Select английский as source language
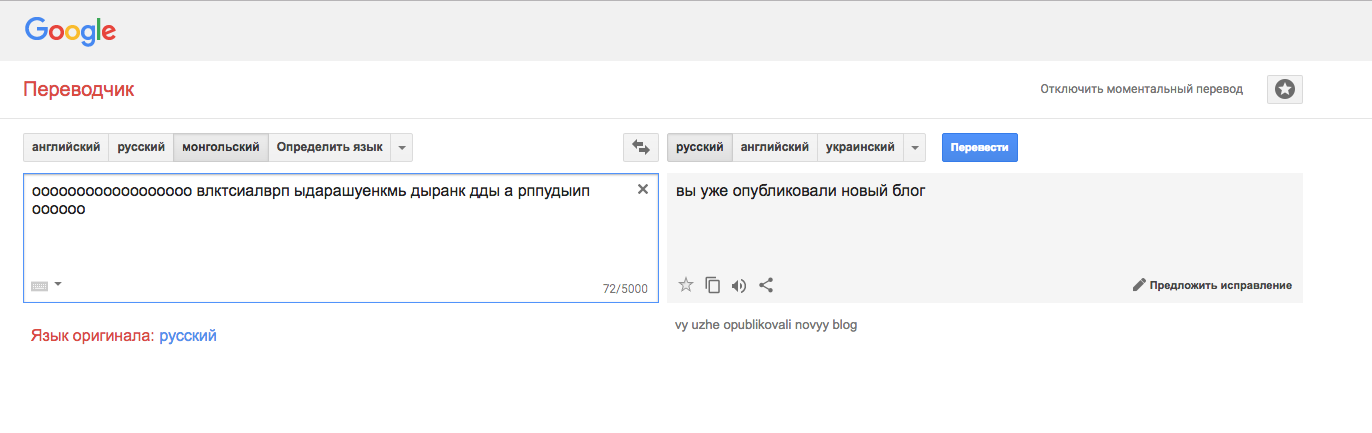Screen dimensions: 1372x433 click(66, 147)
